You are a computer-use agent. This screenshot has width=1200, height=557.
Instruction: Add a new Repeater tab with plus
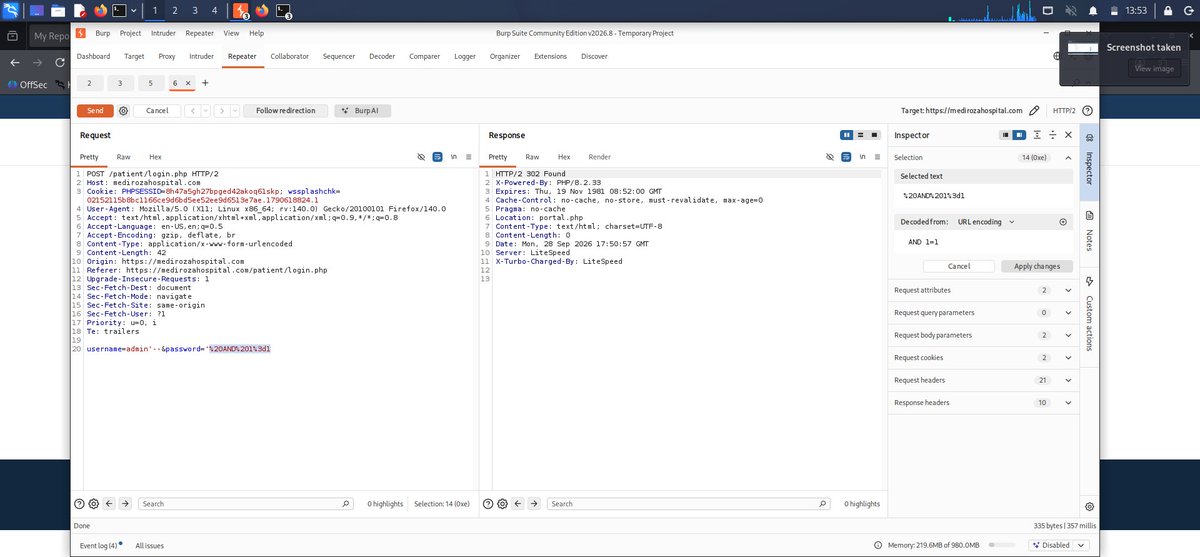coord(205,83)
